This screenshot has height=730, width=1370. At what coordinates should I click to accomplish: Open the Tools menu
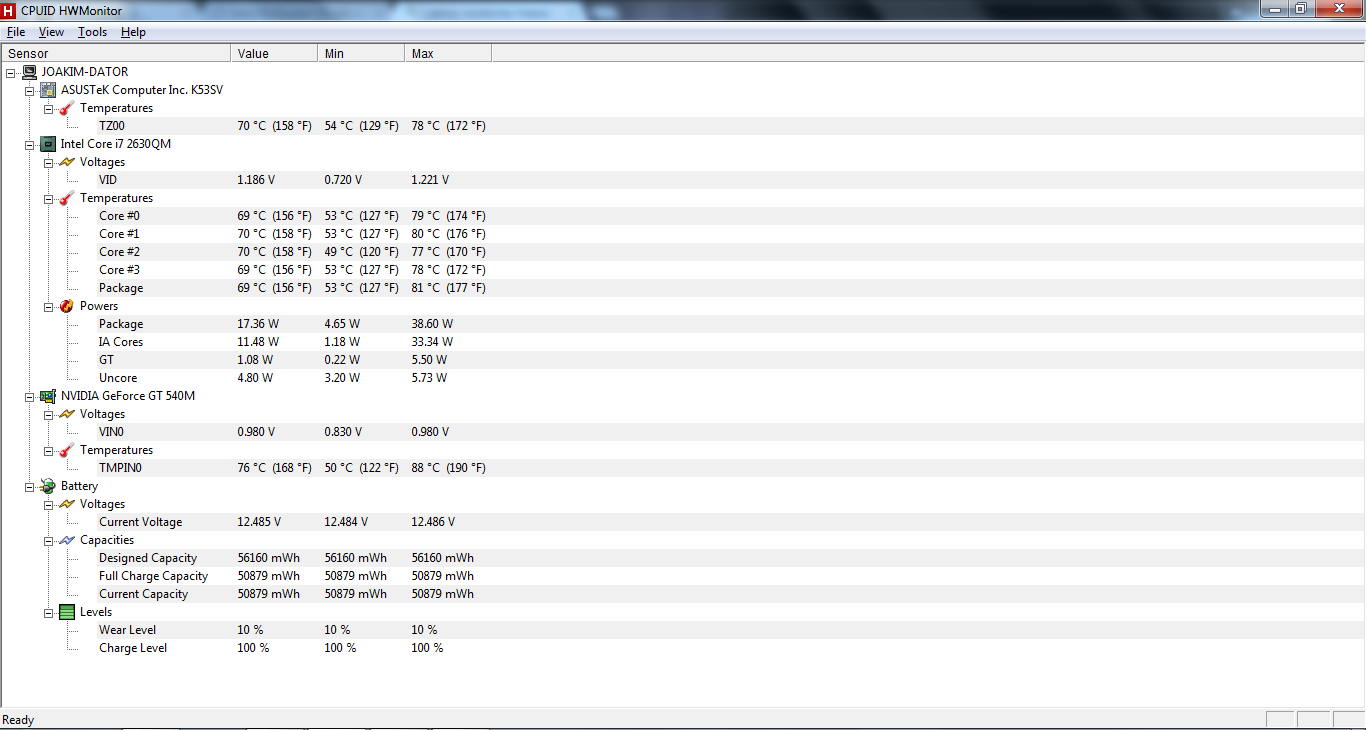pos(93,32)
